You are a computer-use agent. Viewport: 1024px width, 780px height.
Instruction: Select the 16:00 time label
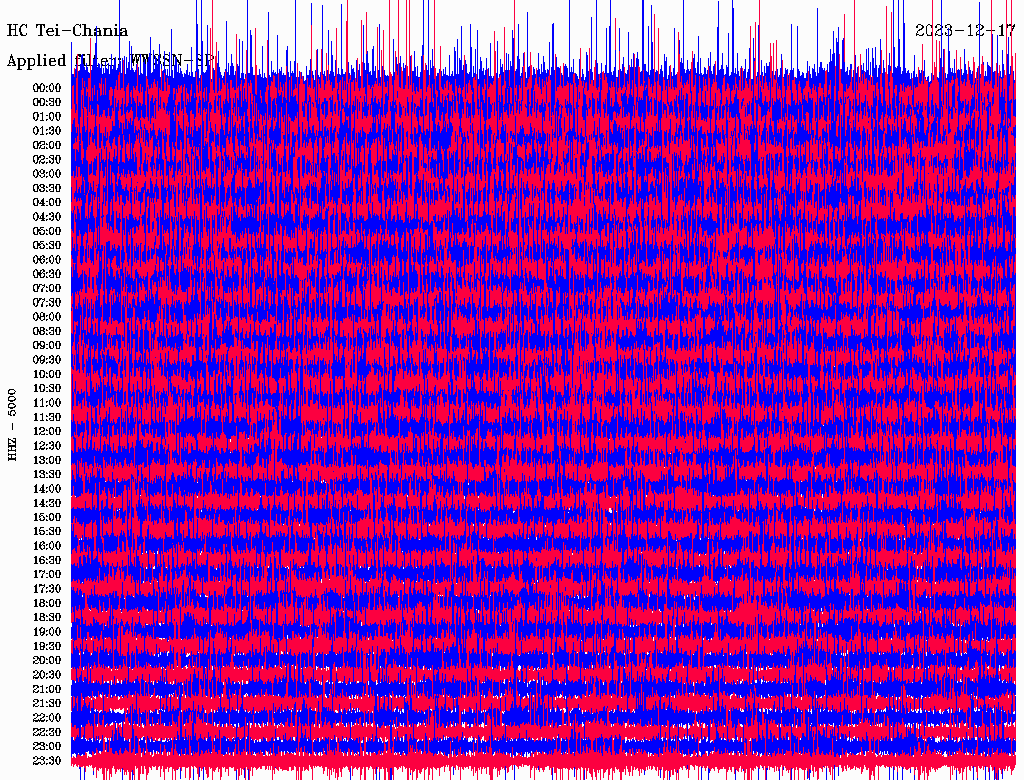pyautogui.click(x=47, y=545)
